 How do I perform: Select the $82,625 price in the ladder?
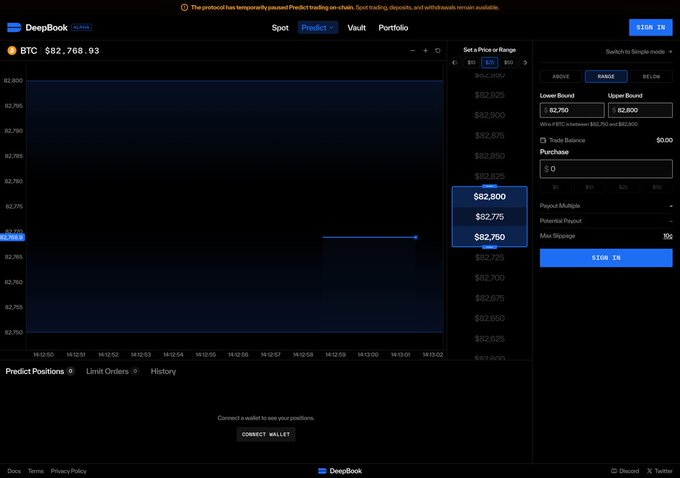pyautogui.click(x=490, y=339)
